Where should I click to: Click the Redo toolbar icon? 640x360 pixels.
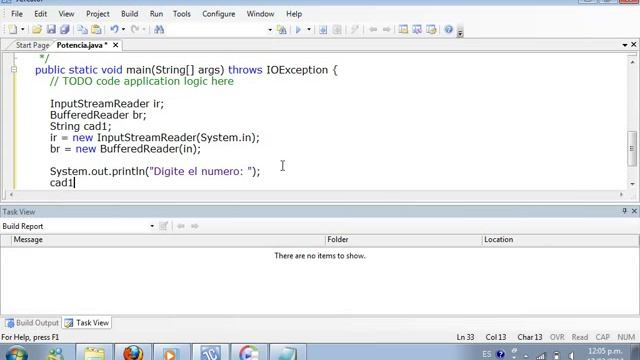tap(135, 29)
